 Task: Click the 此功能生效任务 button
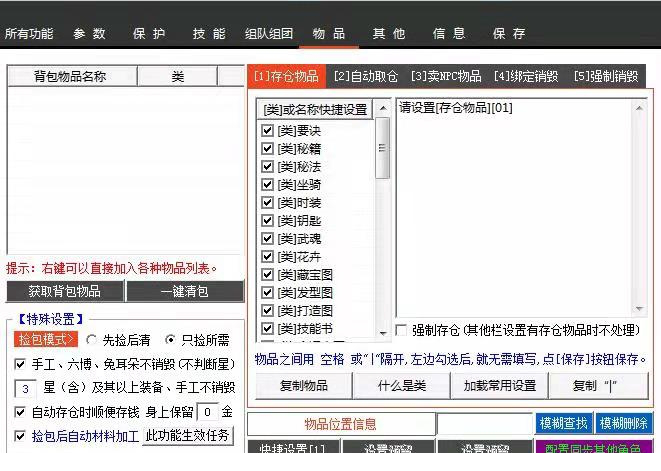coord(188,436)
